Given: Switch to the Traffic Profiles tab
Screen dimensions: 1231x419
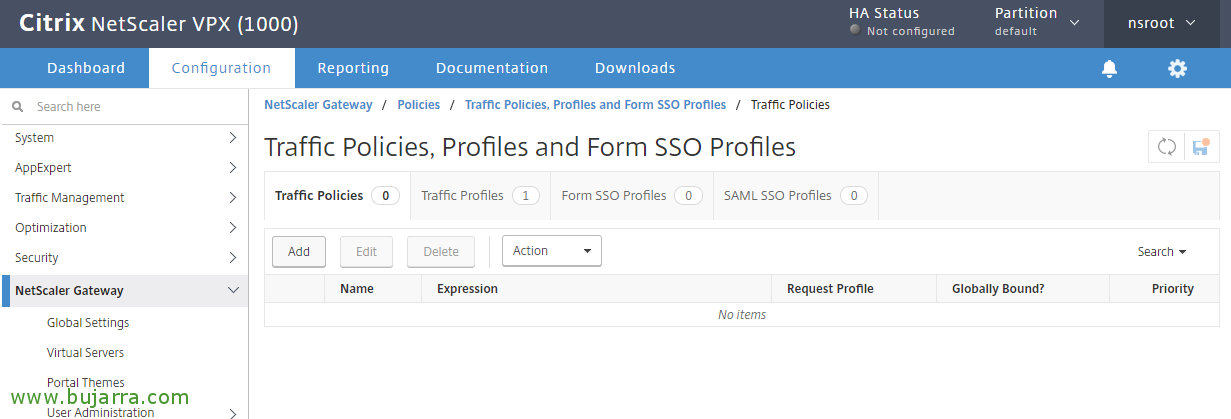Looking at the screenshot, I should click(x=480, y=196).
